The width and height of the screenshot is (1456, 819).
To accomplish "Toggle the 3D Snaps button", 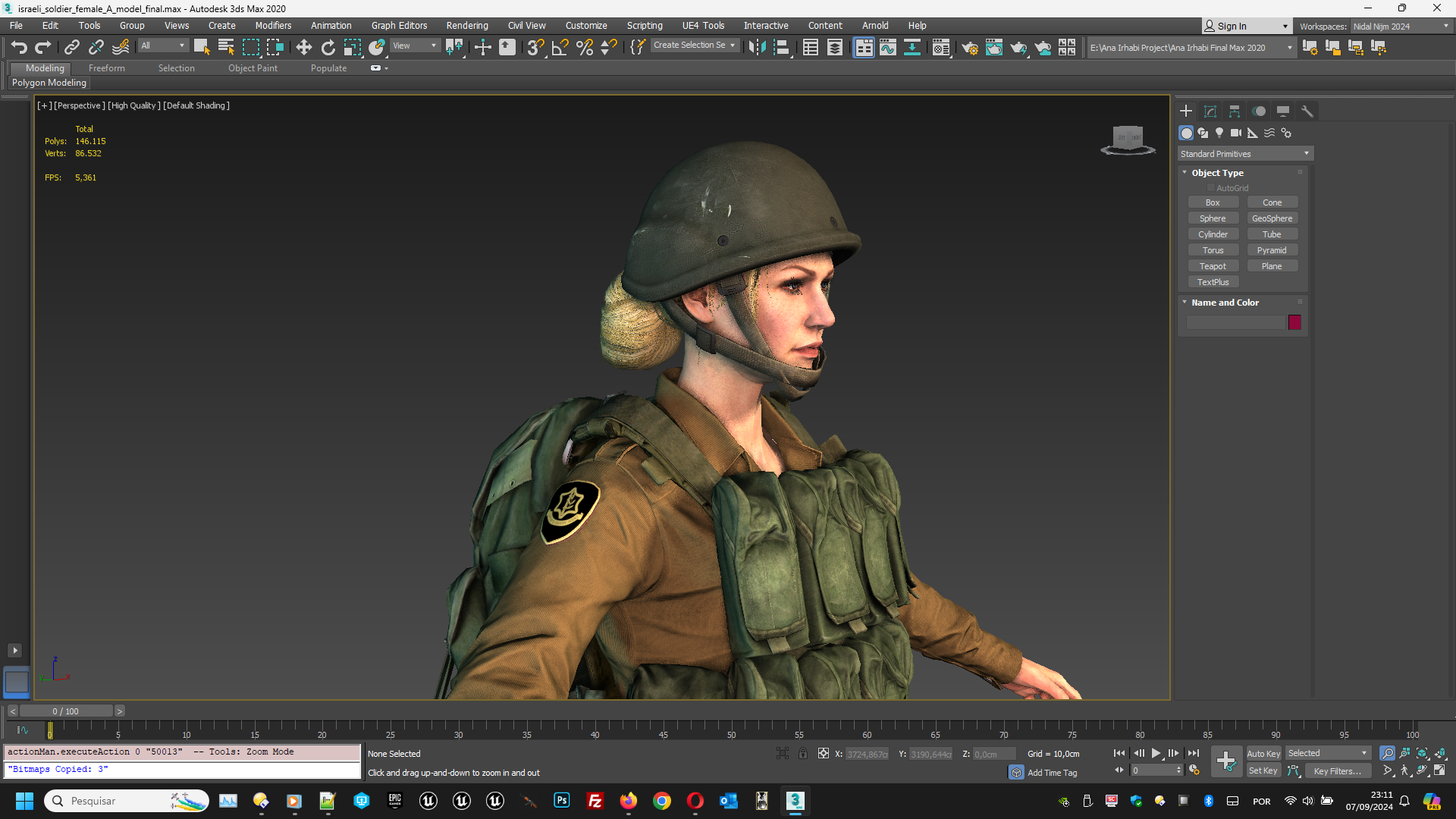I will tap(535, 47).
